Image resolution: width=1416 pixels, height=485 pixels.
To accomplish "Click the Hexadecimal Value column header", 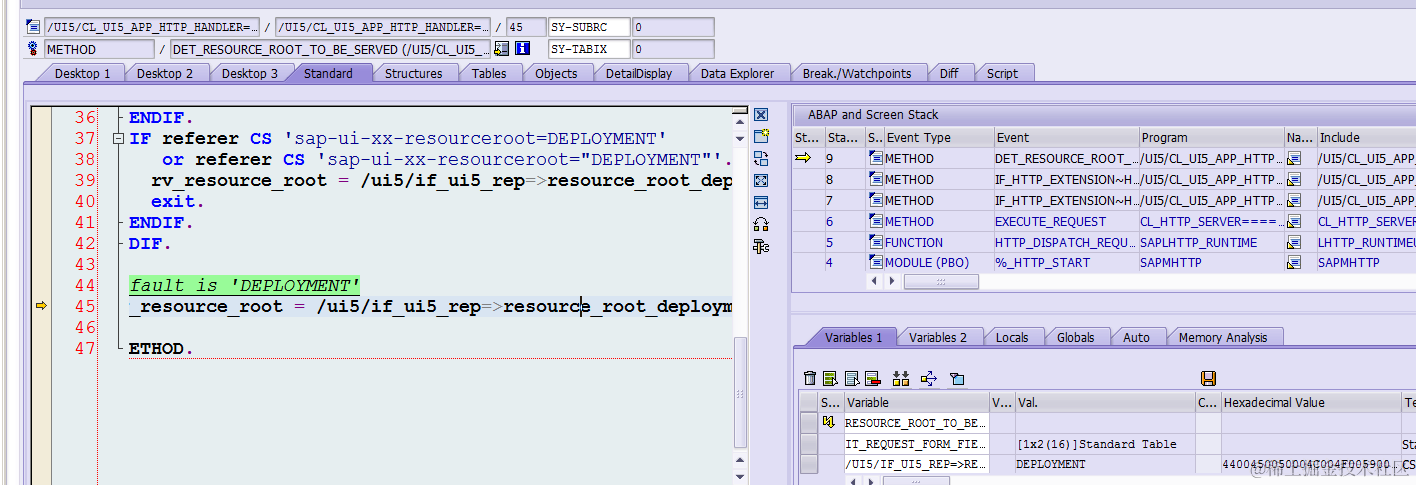I will [1312, 402].
